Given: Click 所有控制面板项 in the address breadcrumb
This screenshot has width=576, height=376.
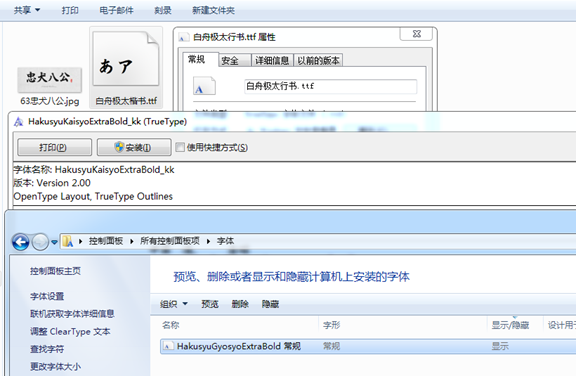Looking at the screenshot, I should (170, 241).
